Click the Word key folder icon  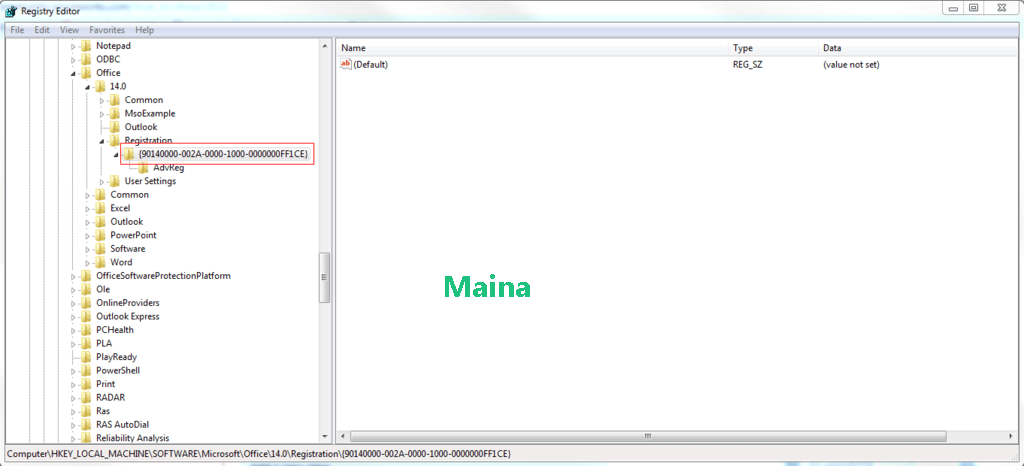click(100, 262)
